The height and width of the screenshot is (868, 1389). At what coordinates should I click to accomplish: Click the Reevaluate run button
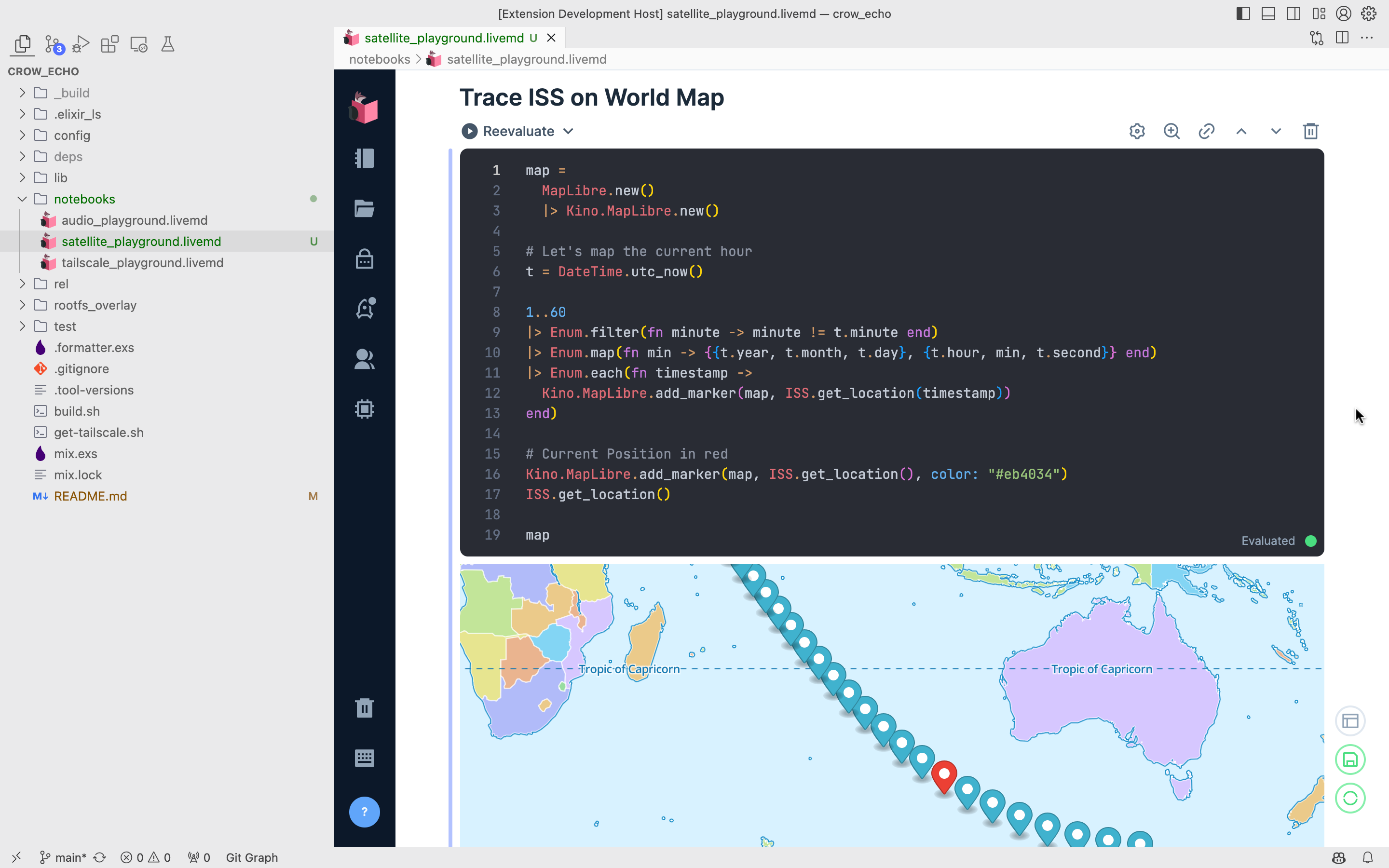469,131
